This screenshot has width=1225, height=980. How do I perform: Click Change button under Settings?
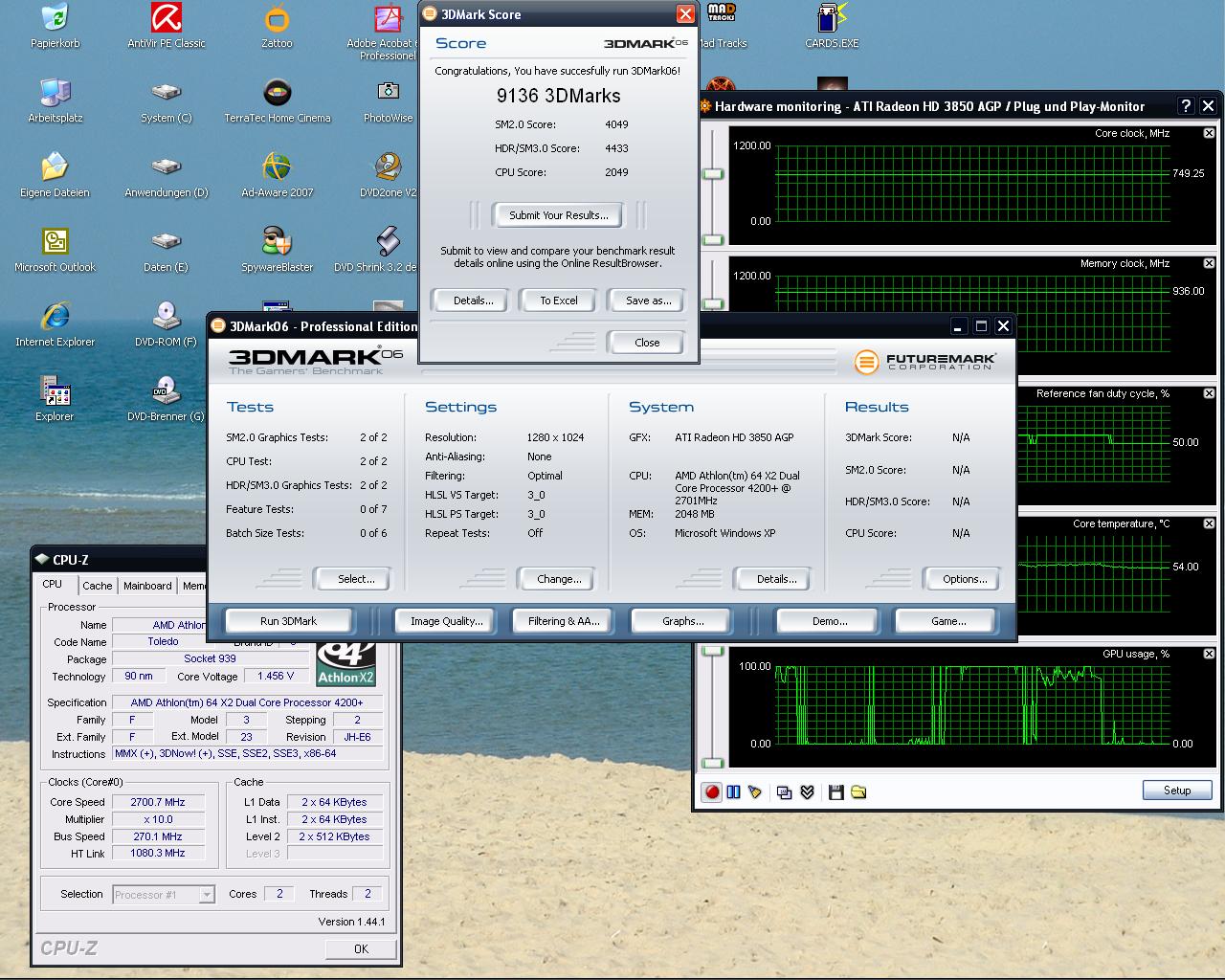[559, 579]
